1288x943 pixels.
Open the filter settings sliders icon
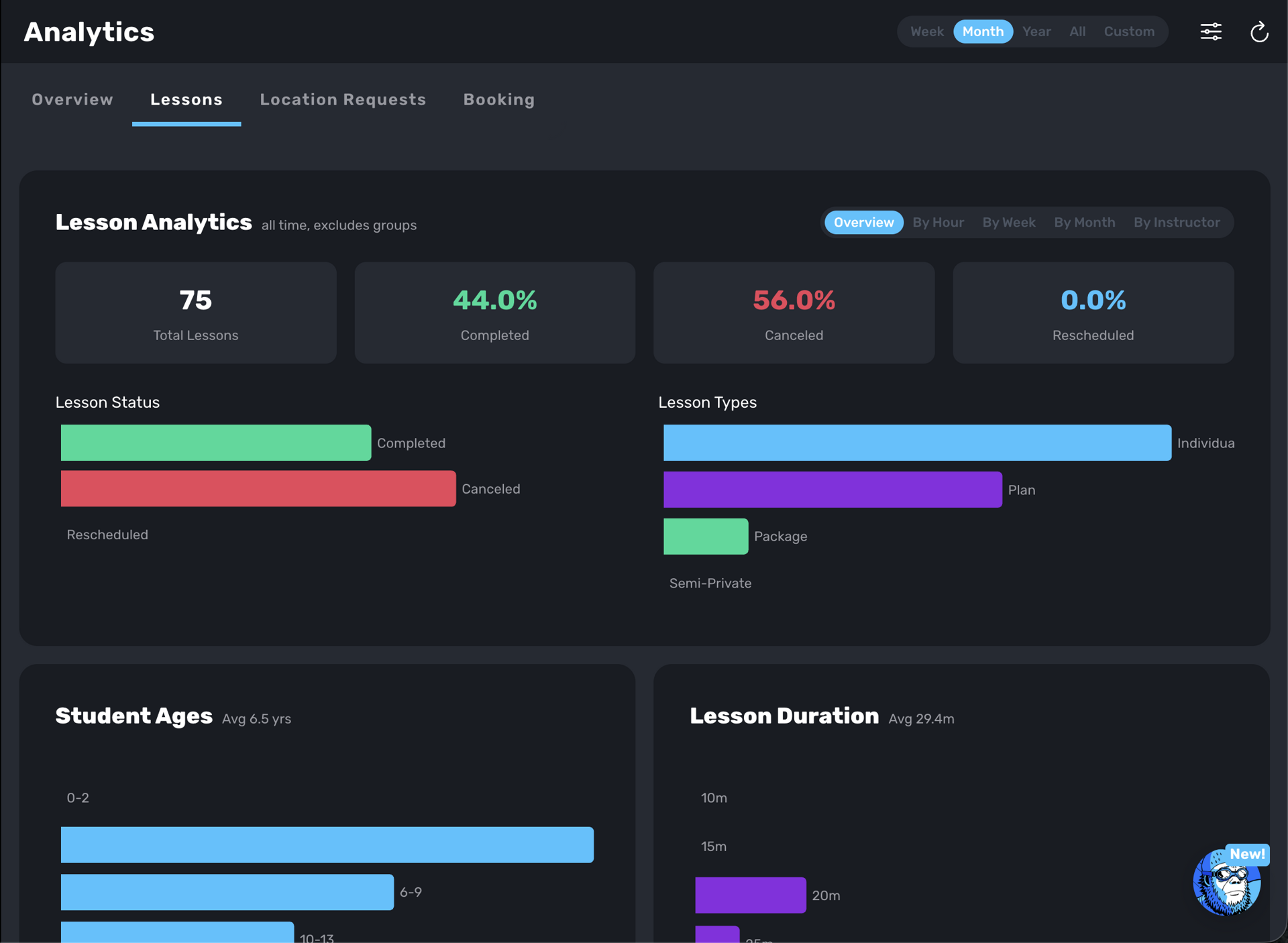(x=1211, y=32)
